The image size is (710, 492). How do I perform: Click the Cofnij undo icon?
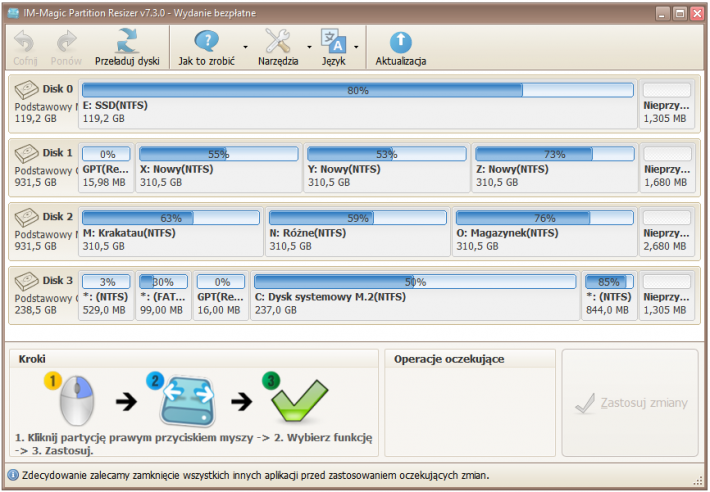[24, 42]
